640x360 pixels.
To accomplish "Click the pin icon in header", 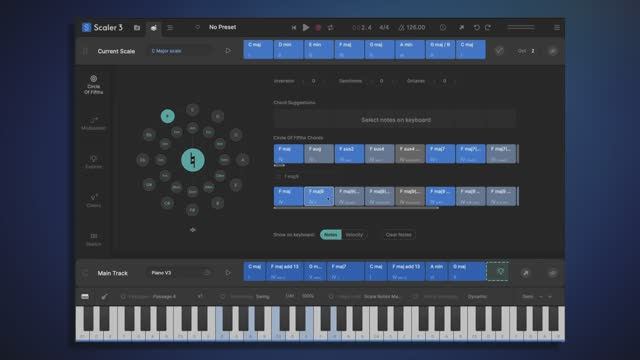I will click(461, 28).
